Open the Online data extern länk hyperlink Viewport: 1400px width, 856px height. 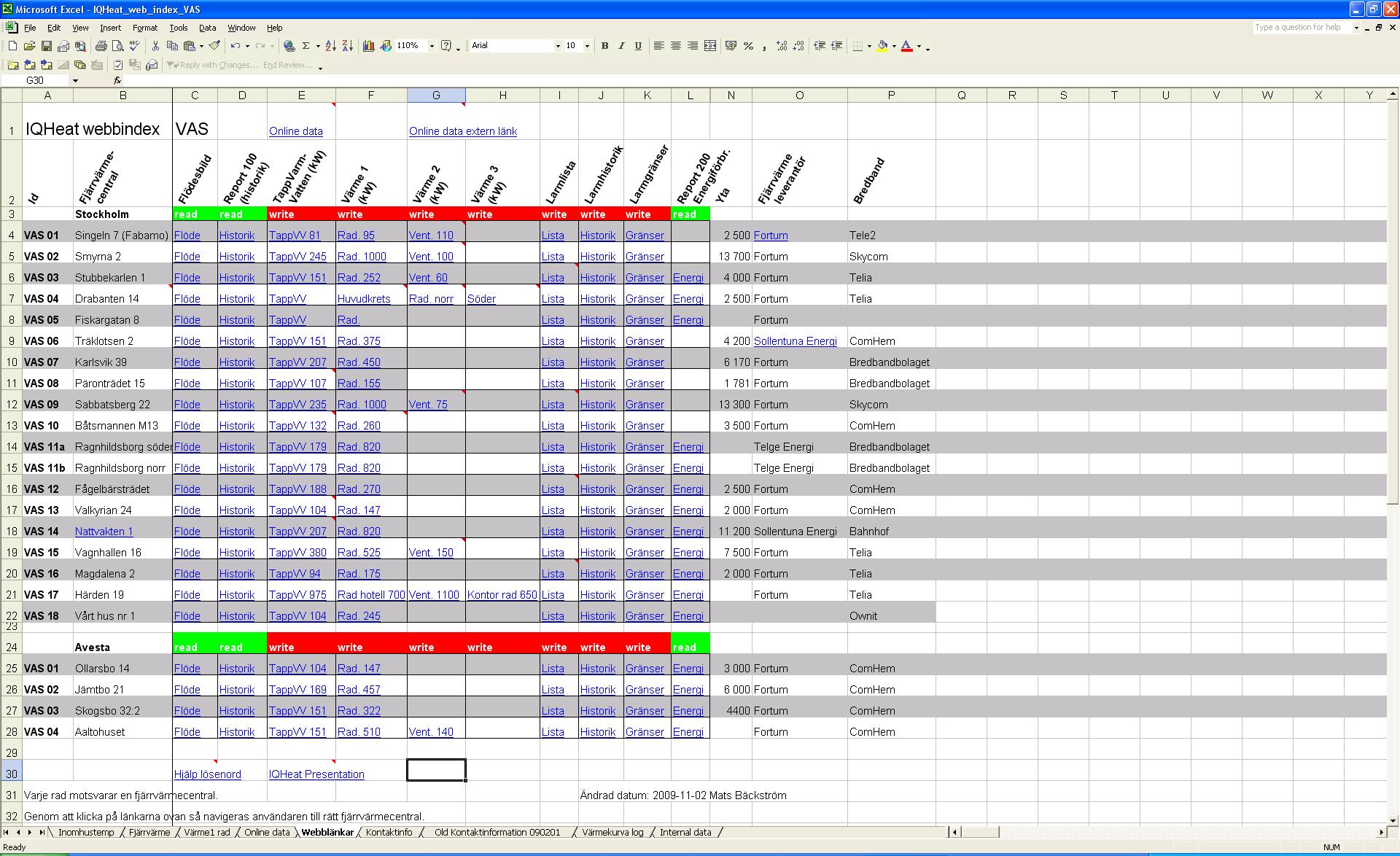coord(462,131)
